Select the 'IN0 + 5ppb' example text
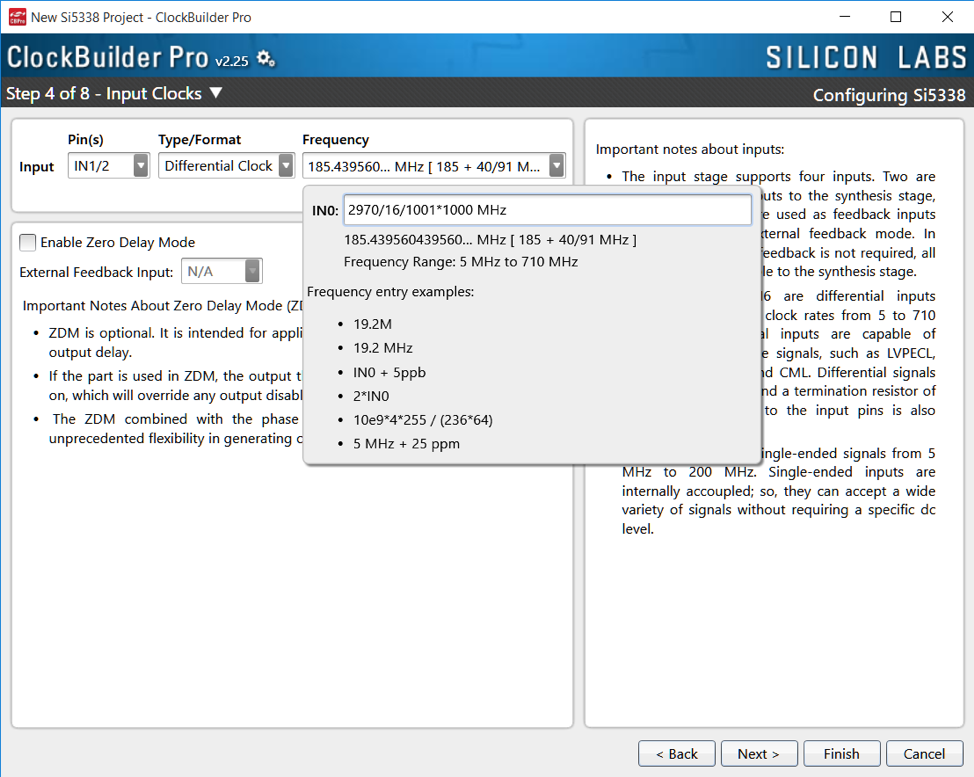974x777 pixels. click(389, 372)
